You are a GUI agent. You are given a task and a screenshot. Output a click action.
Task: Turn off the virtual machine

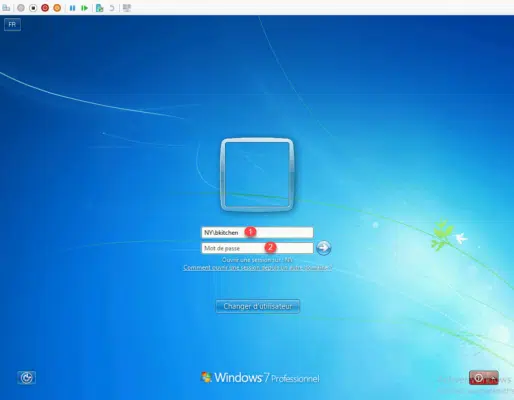pos(33,8)
